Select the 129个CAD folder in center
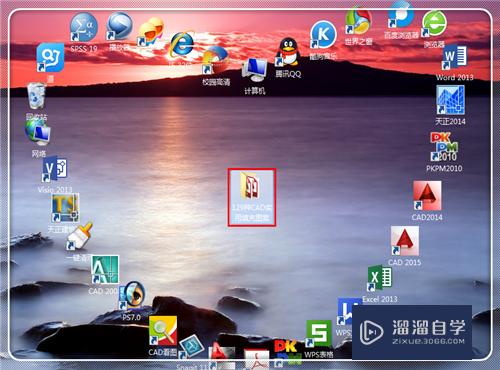 point(252,197)
